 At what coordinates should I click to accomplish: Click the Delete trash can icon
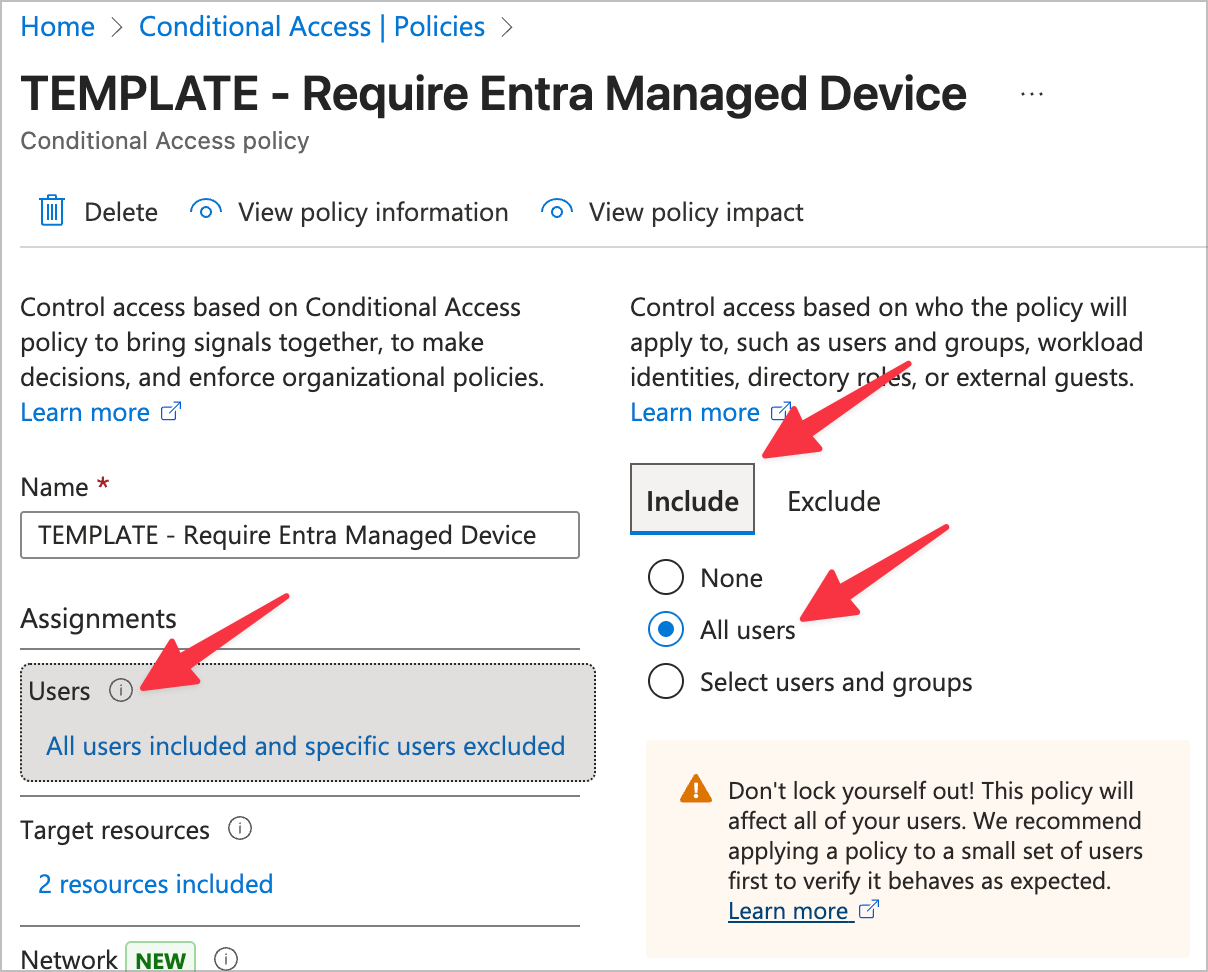coord(51,212)
